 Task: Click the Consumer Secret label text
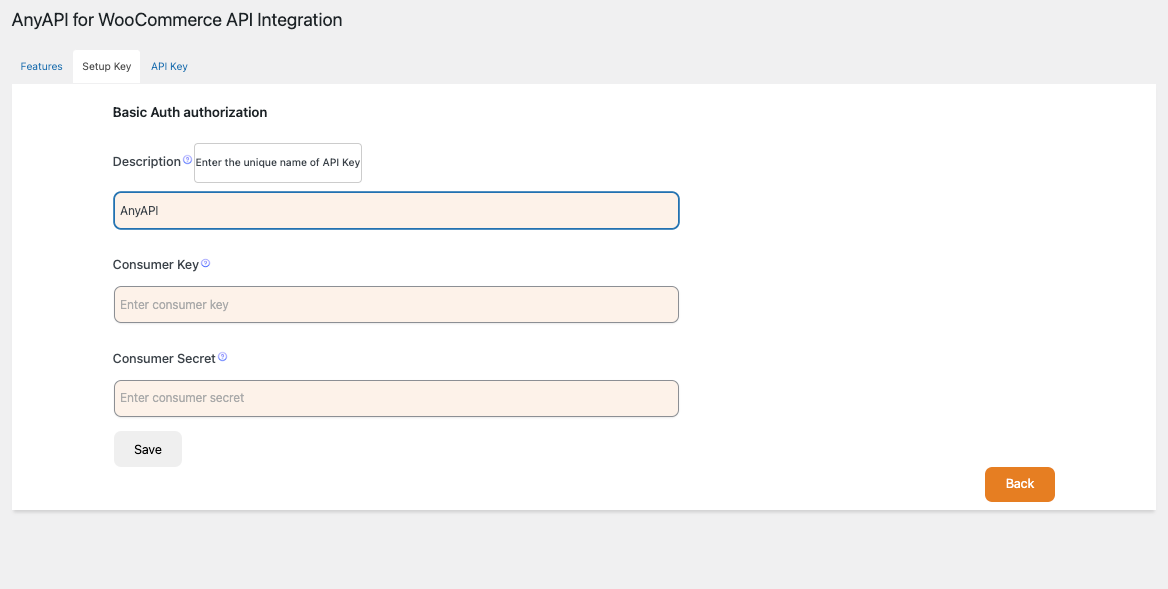pos(164,358)
